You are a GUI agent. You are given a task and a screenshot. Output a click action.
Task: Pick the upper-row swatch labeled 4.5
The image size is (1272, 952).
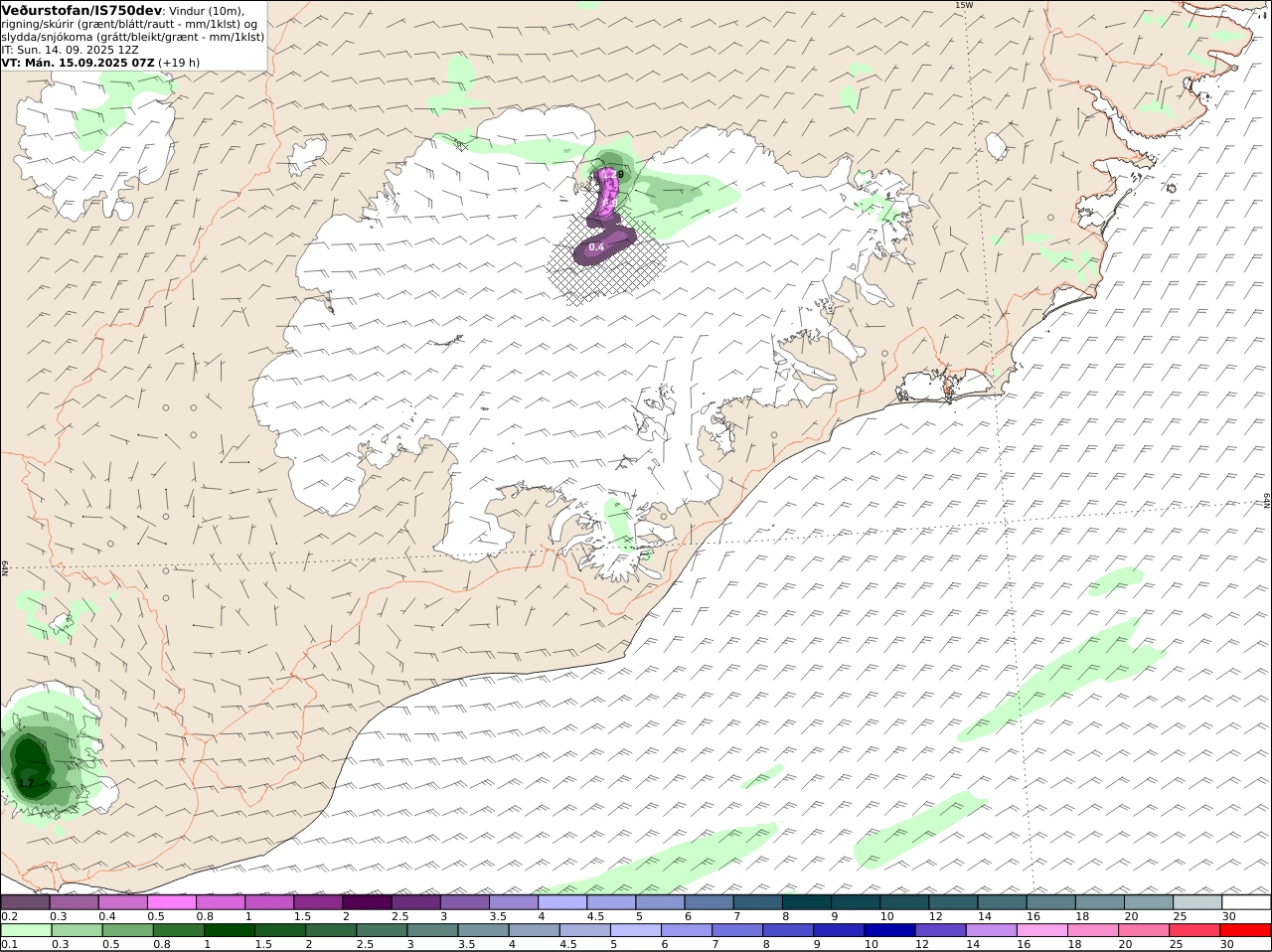click(610, 902)
